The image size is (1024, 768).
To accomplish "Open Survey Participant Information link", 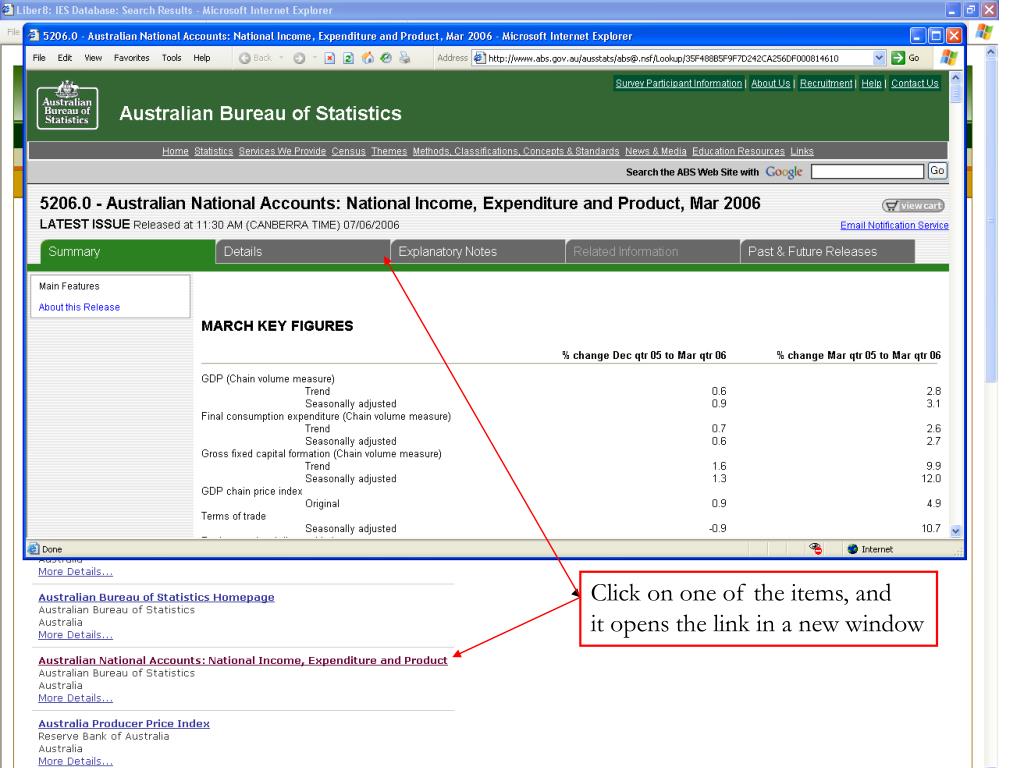I will point(679,83).
